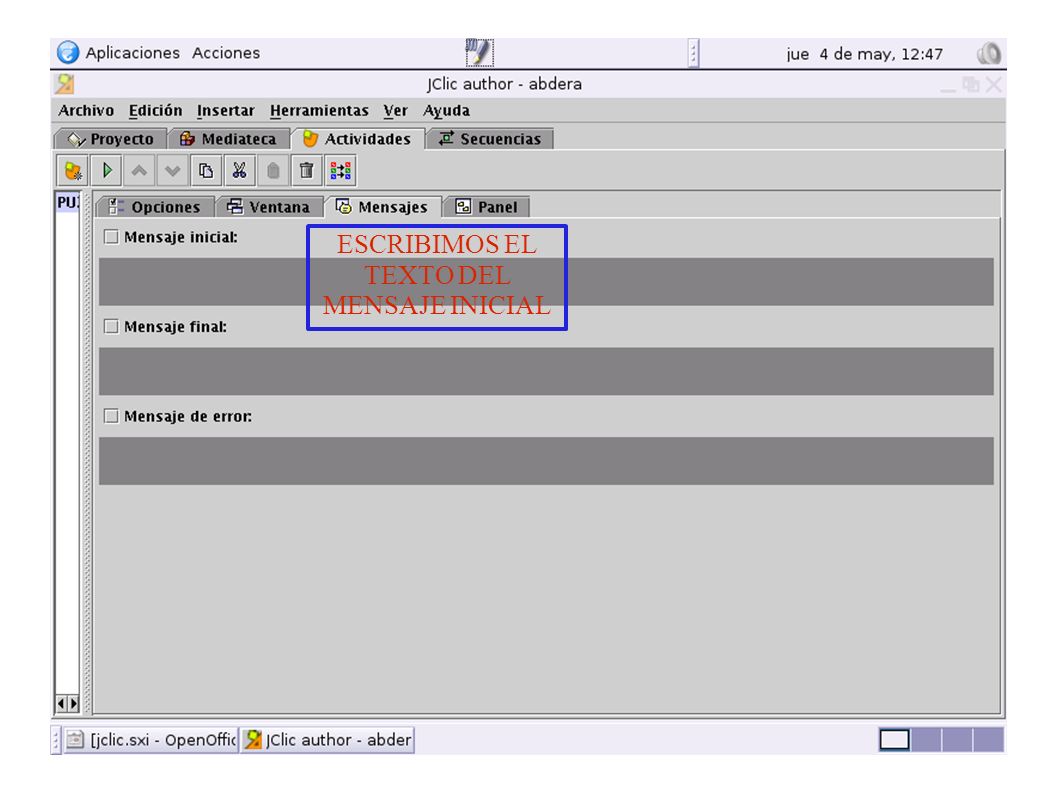Enable the Mensaje inicial checkbox
Screen dimensions: 1058x793
pos(111,237)
